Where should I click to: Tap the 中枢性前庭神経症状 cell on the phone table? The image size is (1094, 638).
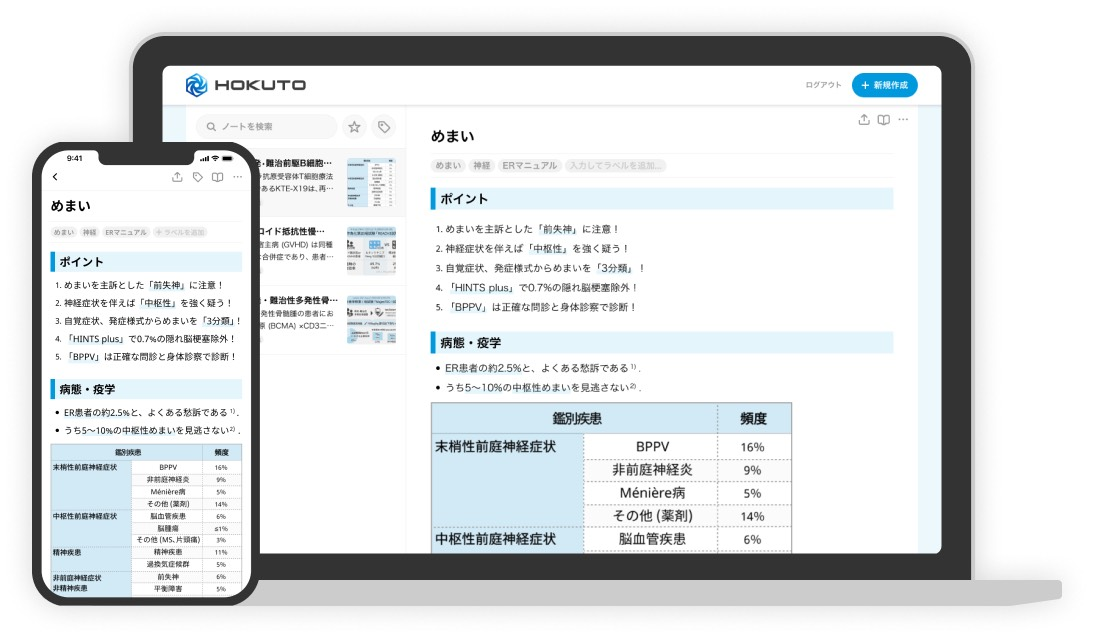click(91, 528)
